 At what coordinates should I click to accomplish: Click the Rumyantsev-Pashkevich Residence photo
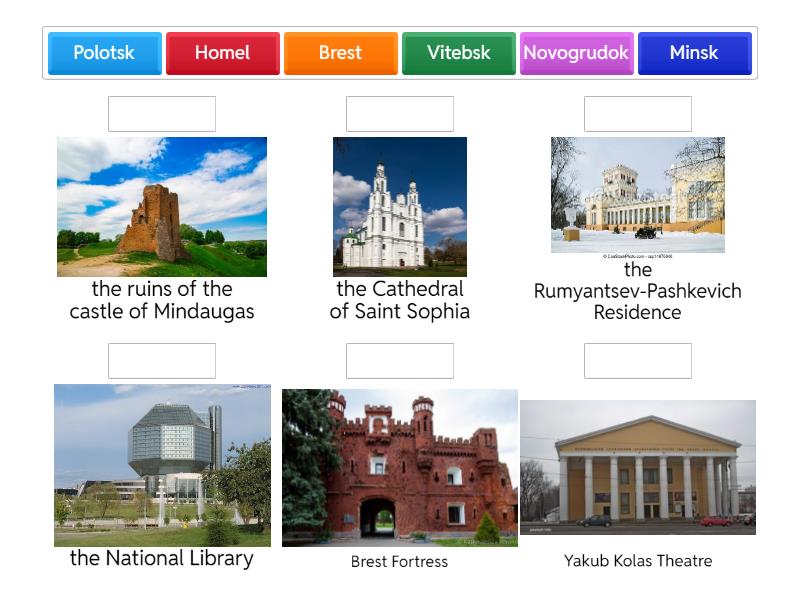(638, 196)
